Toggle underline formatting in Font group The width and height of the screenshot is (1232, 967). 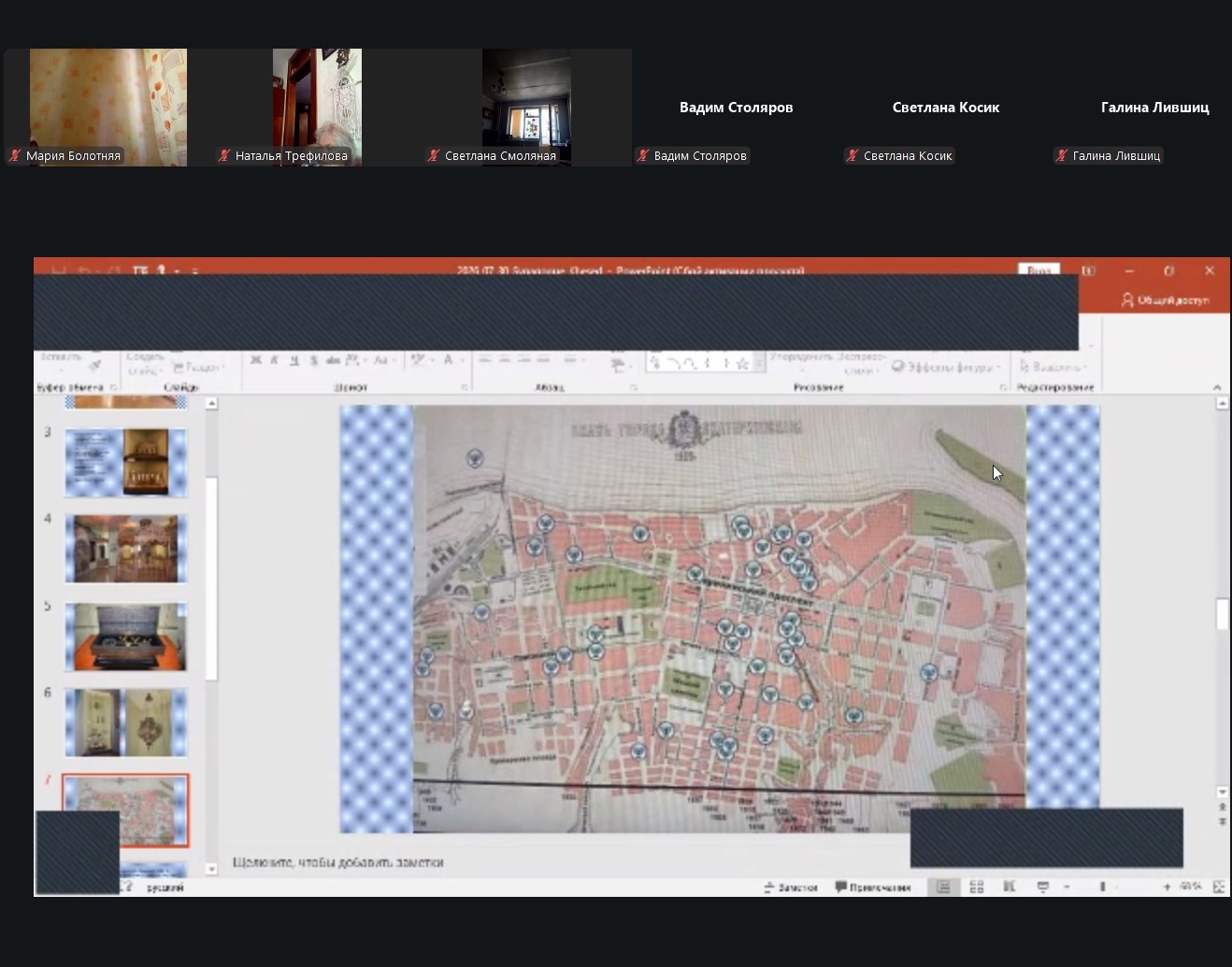click(x=294, y=360)
